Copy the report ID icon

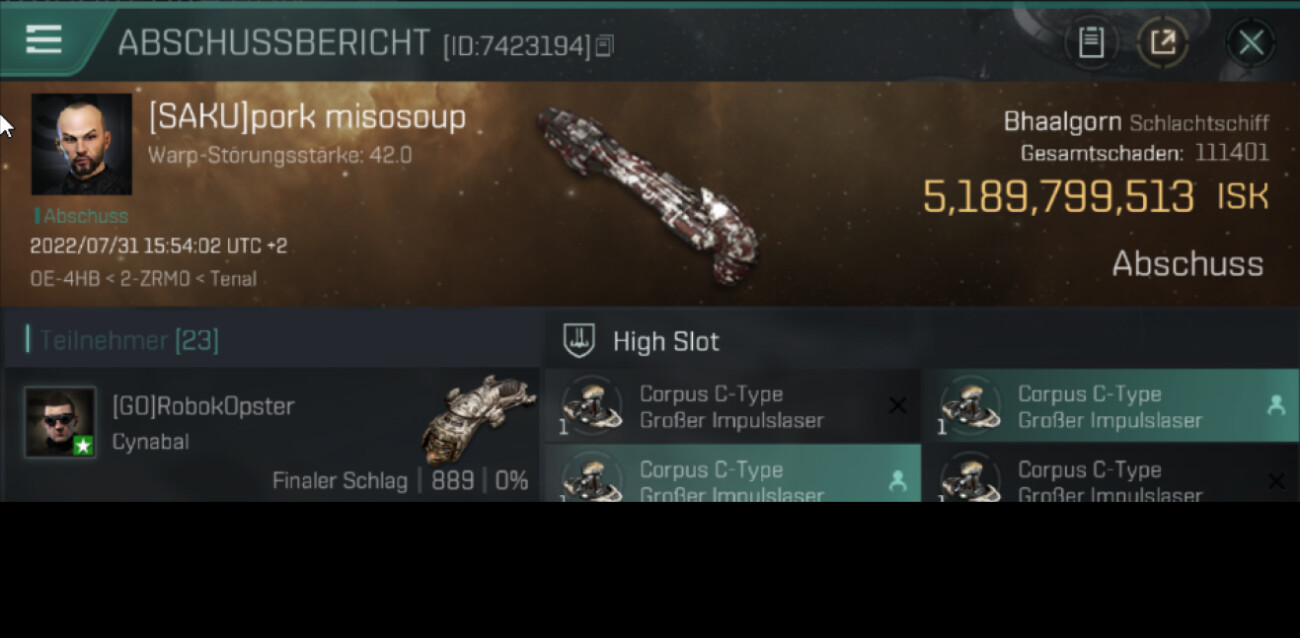pyautogui.click(x=604, y=46)
